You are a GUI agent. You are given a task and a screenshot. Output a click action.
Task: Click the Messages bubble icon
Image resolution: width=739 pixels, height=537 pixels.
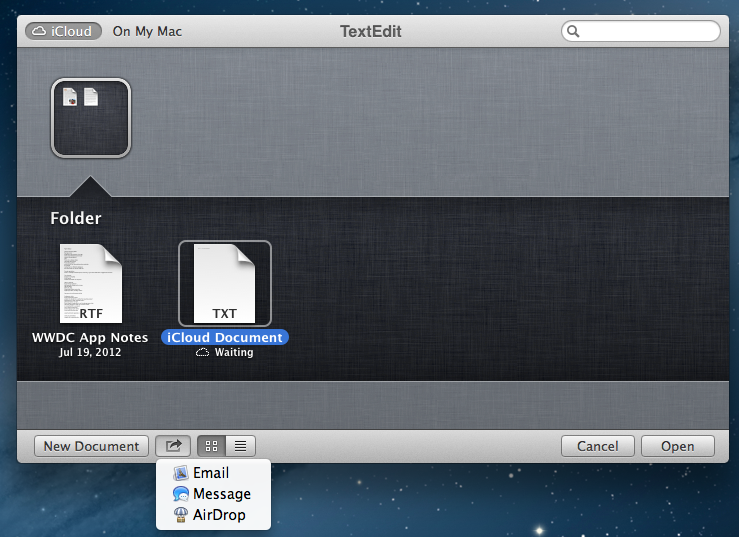coord(181,494)
